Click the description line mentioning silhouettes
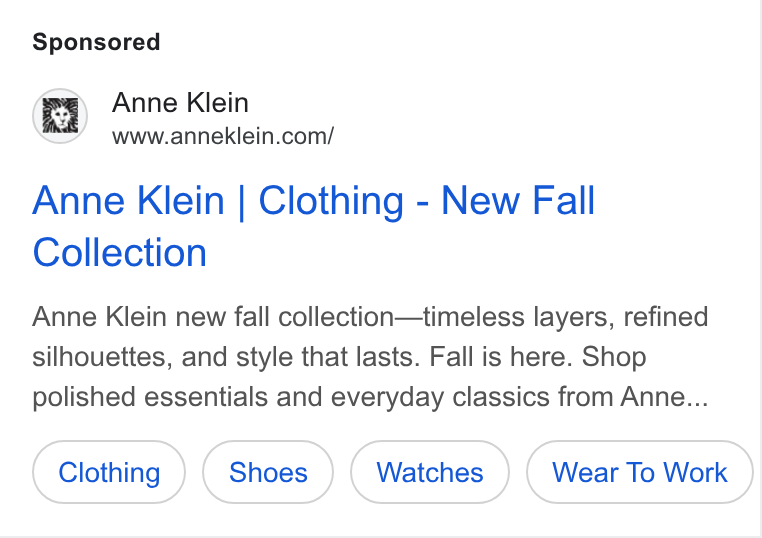The width and height of the screenshot is (762, 538). pos(339,357)
